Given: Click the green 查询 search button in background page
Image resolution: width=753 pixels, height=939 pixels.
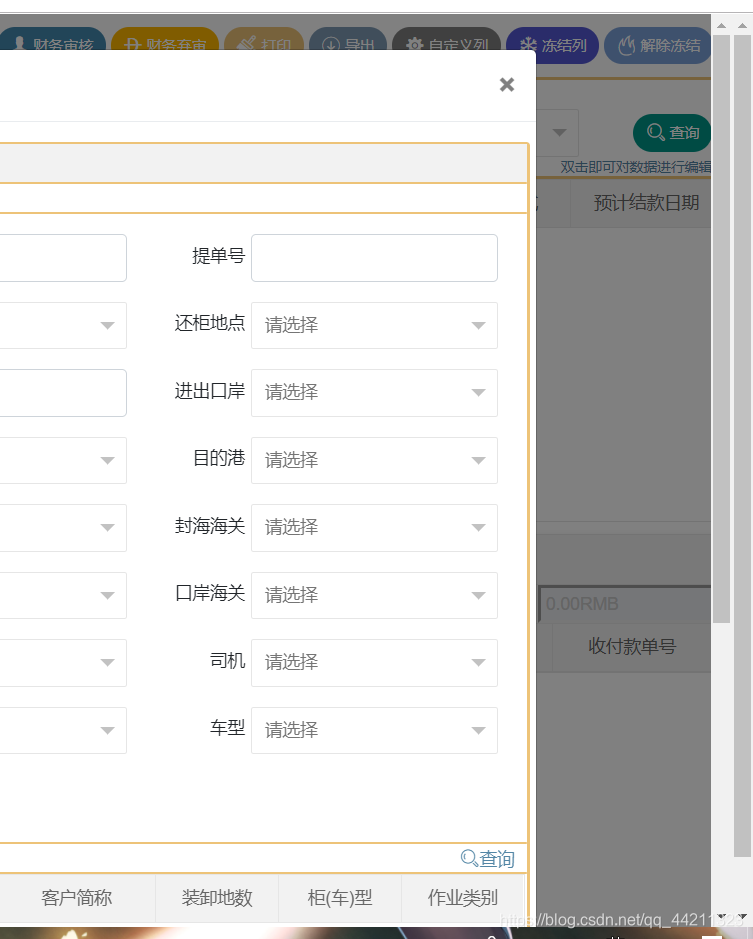Looking at the screenshot, I should tap(672, 133).
